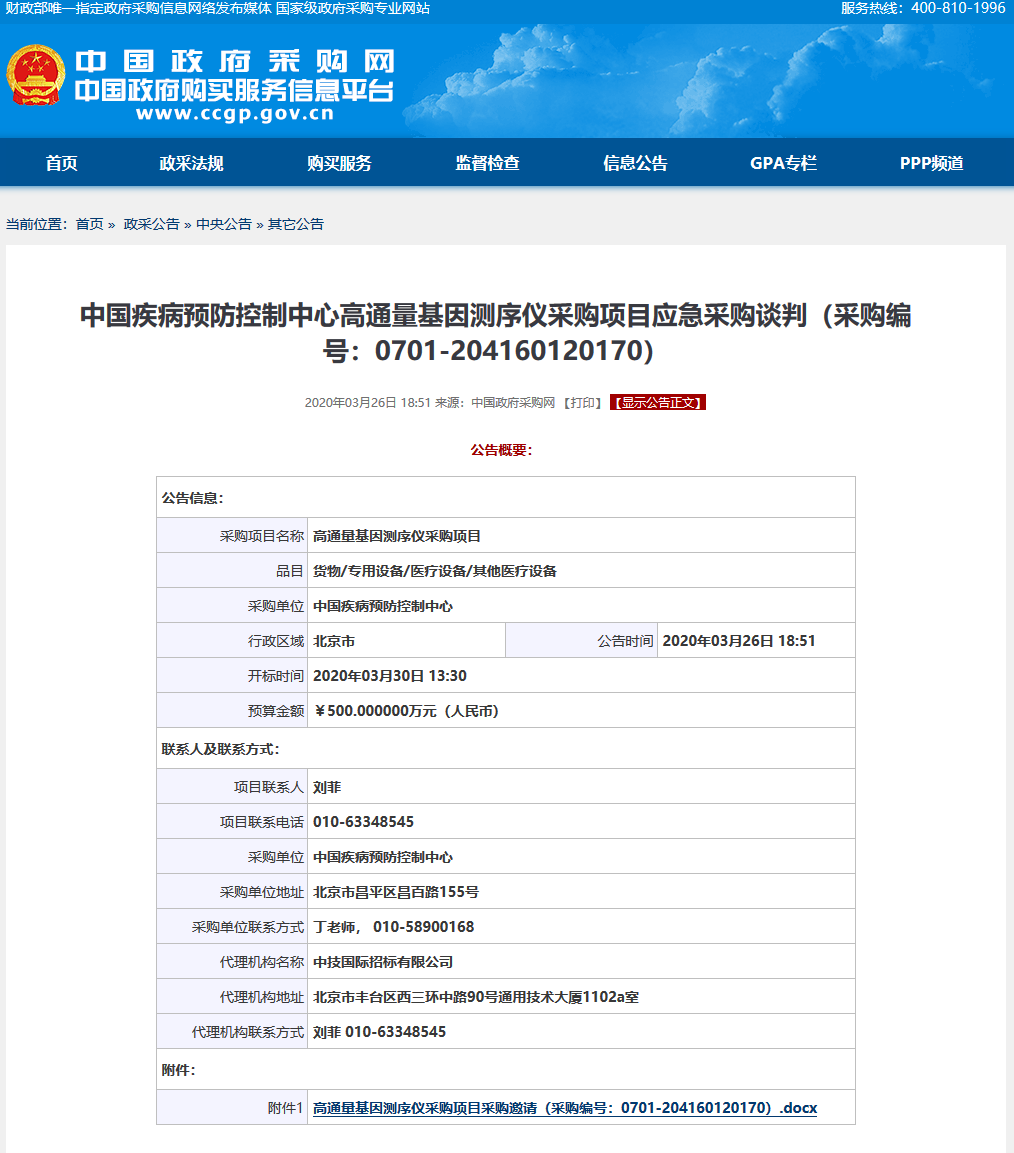This screenshot has width=1014, height=1153.
Task: Select project contact phone 010-63348545
Action: 363,822
